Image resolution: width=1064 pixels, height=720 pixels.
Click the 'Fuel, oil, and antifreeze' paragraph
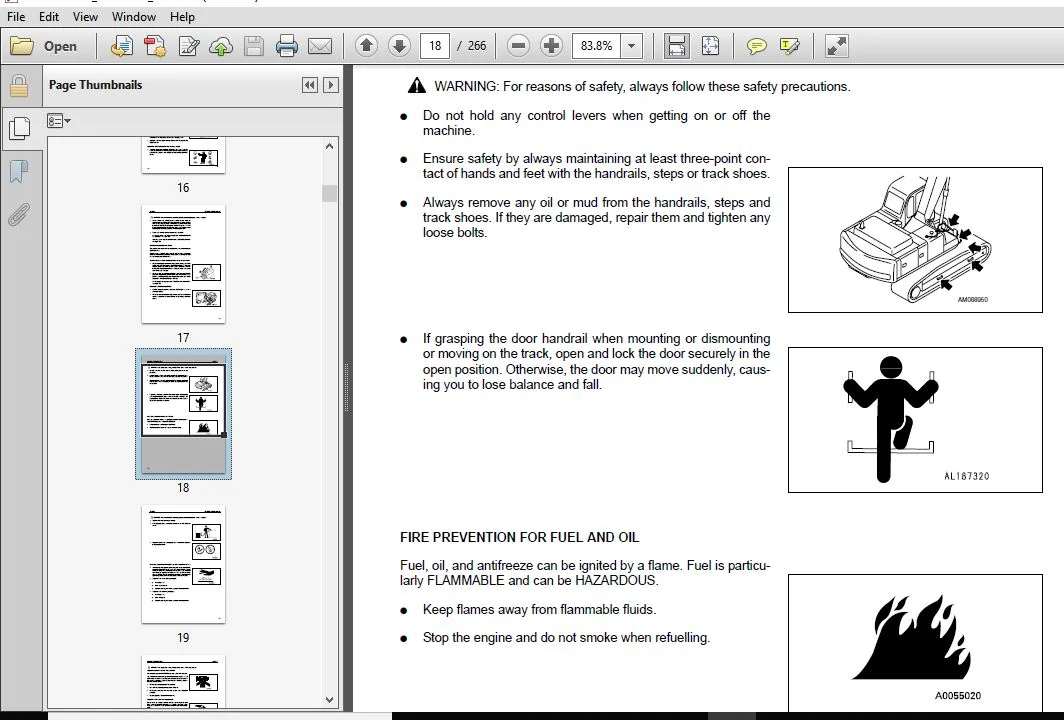[x=585, y=573]
